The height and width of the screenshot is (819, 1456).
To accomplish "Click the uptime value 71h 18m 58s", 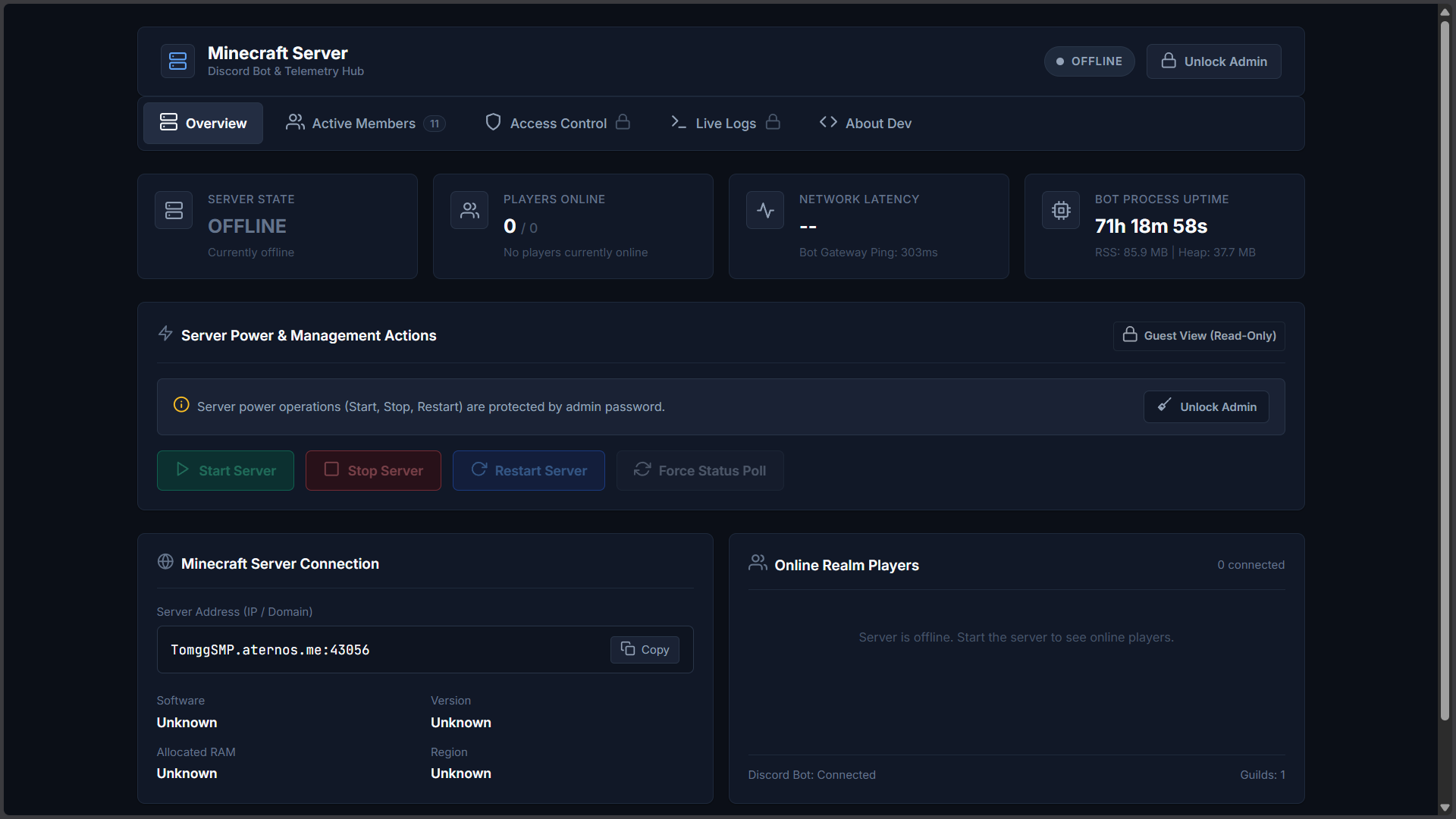I will (x=1151, y=226).
